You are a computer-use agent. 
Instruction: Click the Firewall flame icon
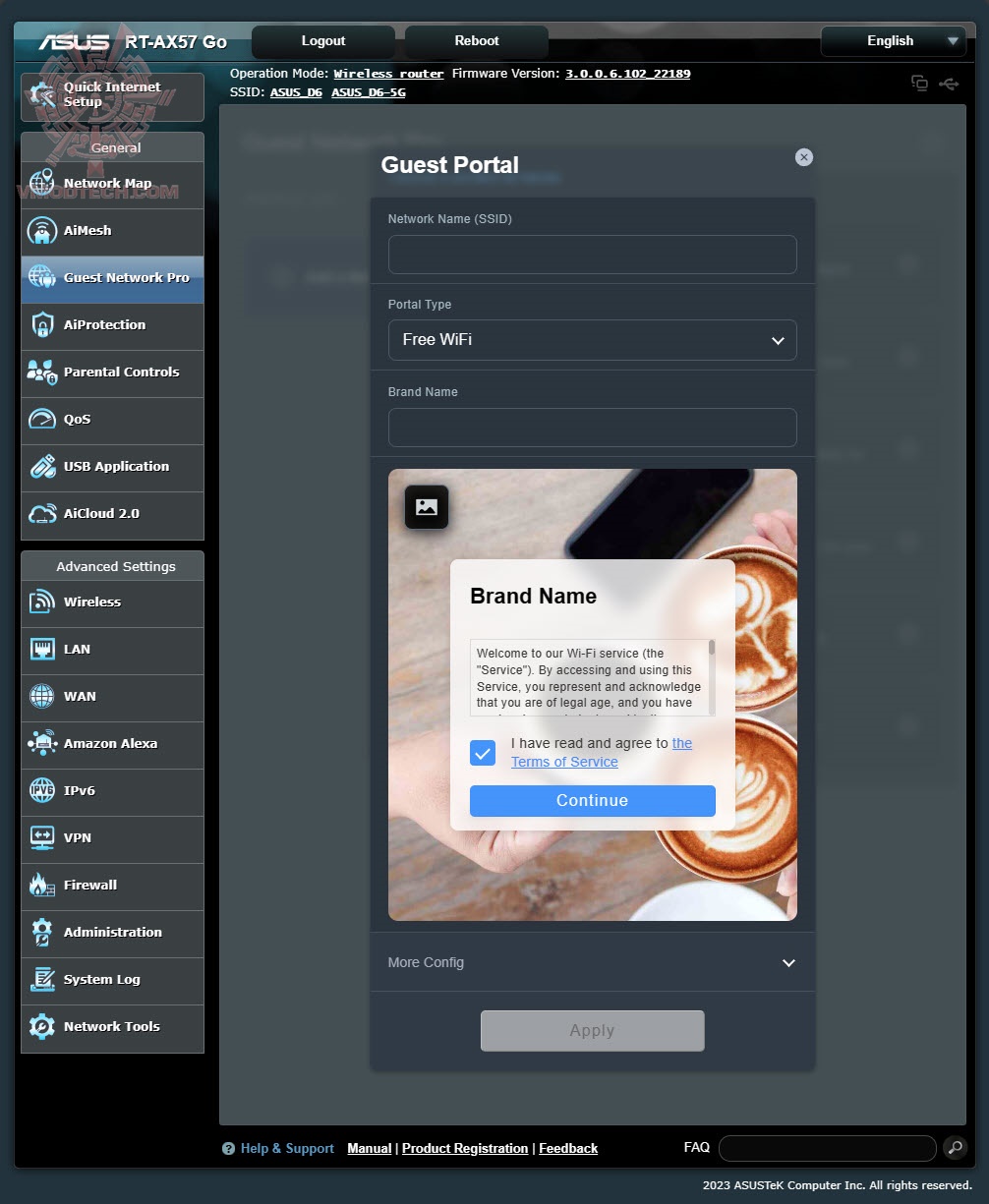tap(42, 885)
